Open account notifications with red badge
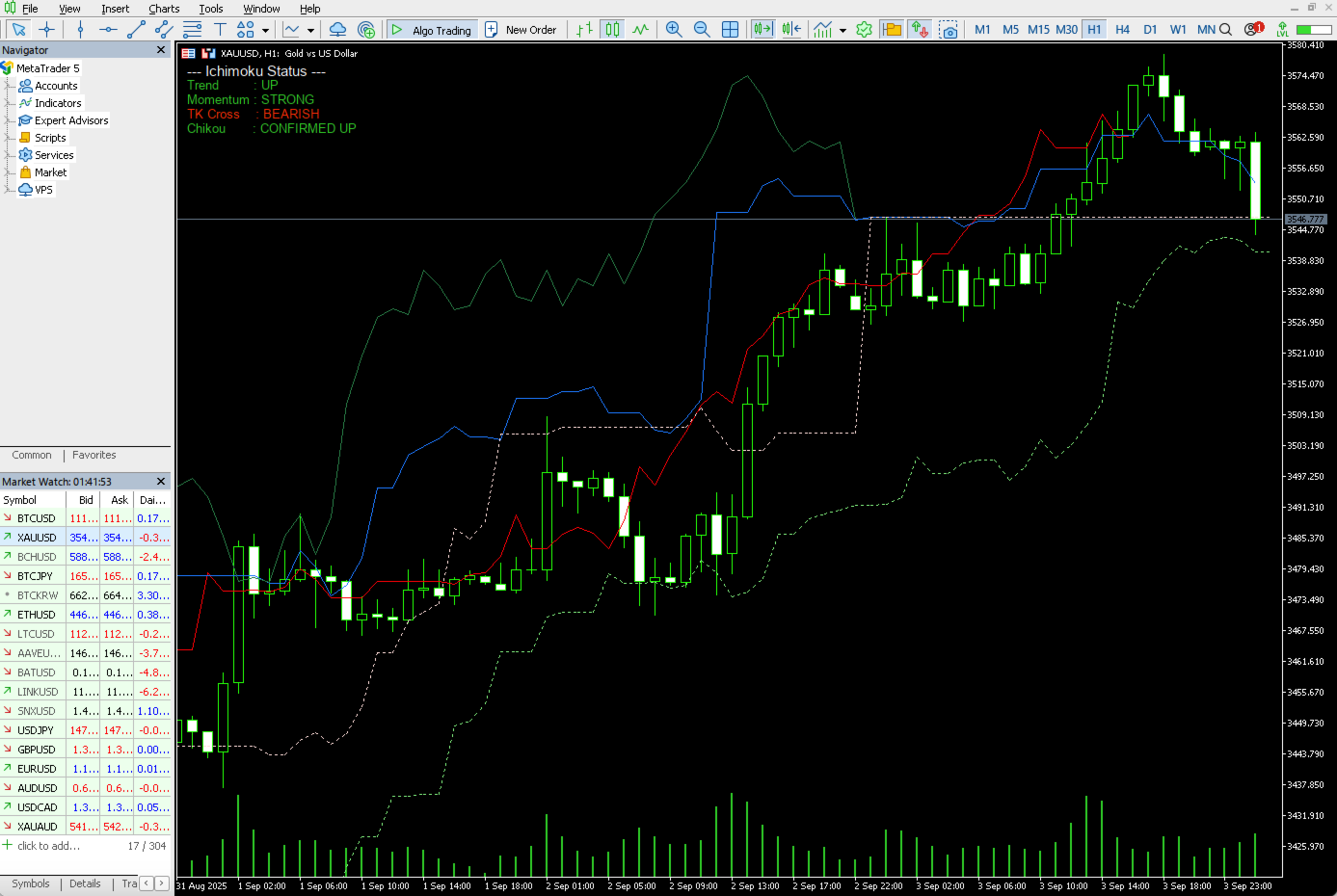This screenshot has height=896, width=1337. [1253, 29]
